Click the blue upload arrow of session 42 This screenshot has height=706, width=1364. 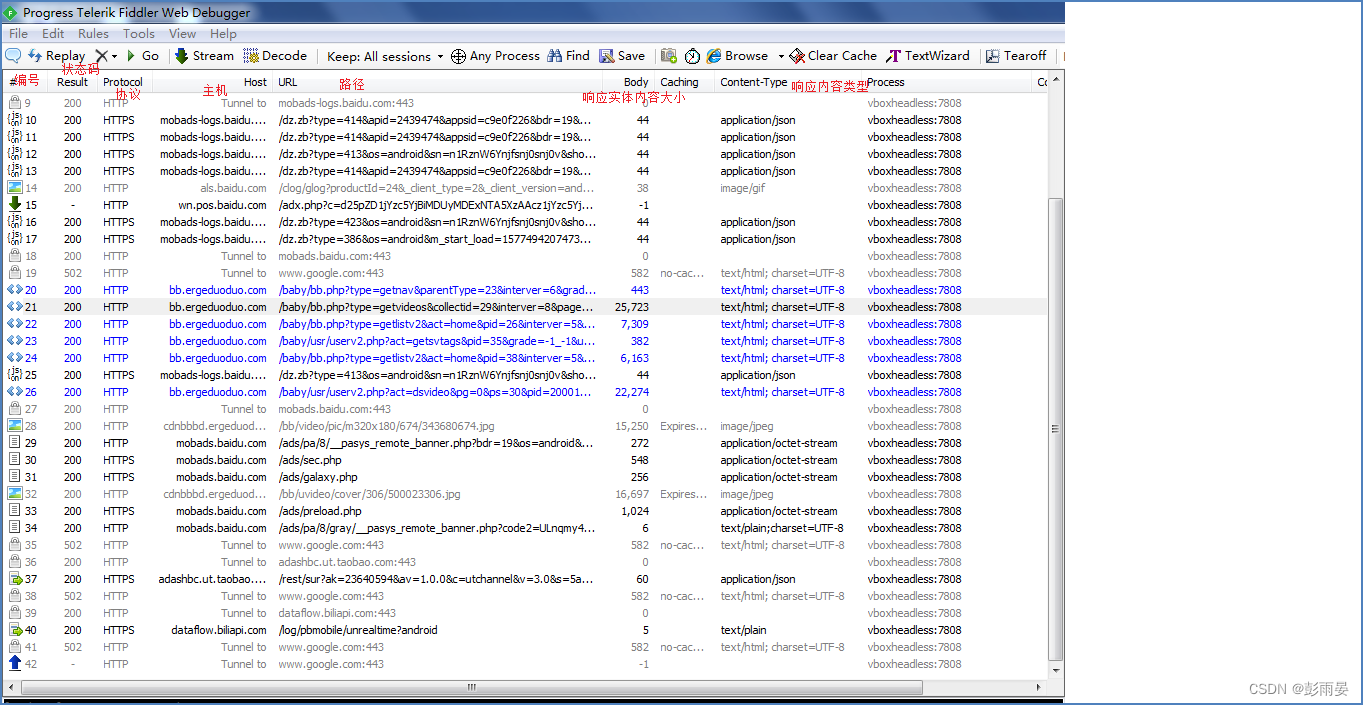pyautogui.click(x=15, y=664)
